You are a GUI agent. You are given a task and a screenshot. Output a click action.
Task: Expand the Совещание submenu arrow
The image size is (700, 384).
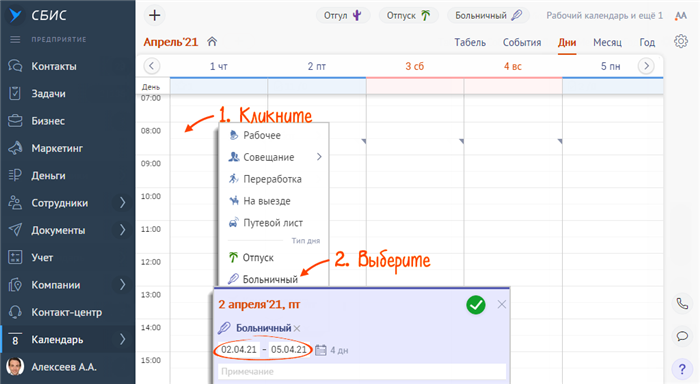pos(319,157)
